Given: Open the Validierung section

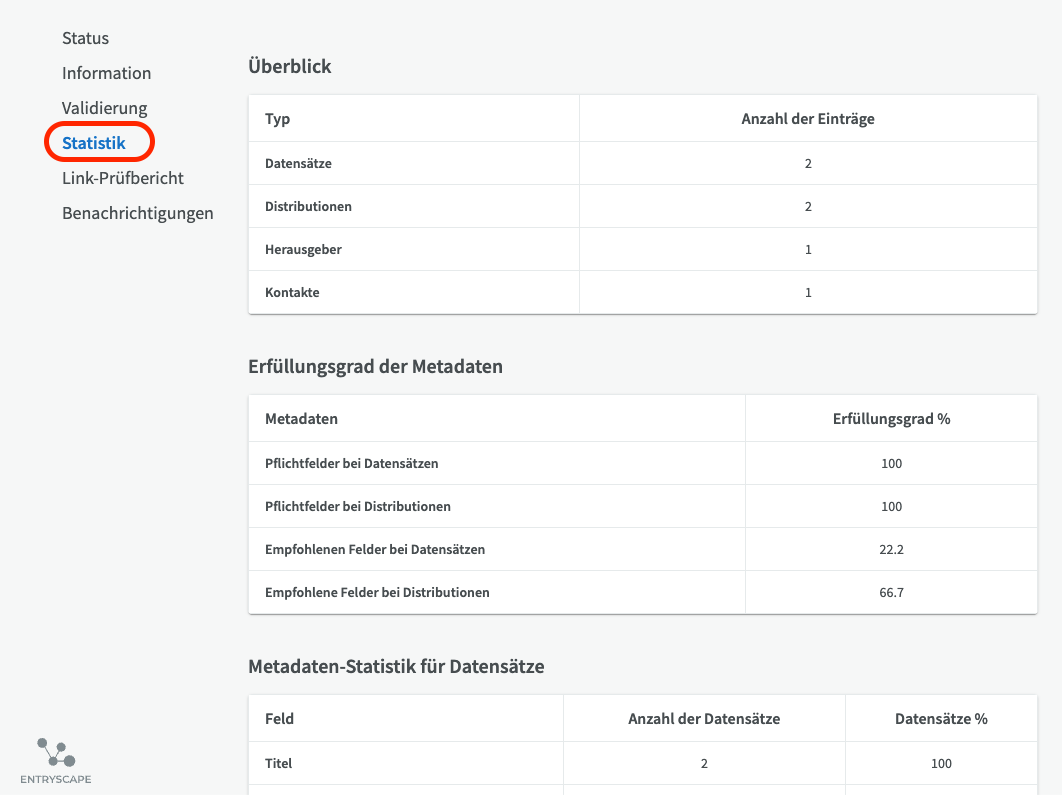Looking at the screenshot, I should point(104,108).
